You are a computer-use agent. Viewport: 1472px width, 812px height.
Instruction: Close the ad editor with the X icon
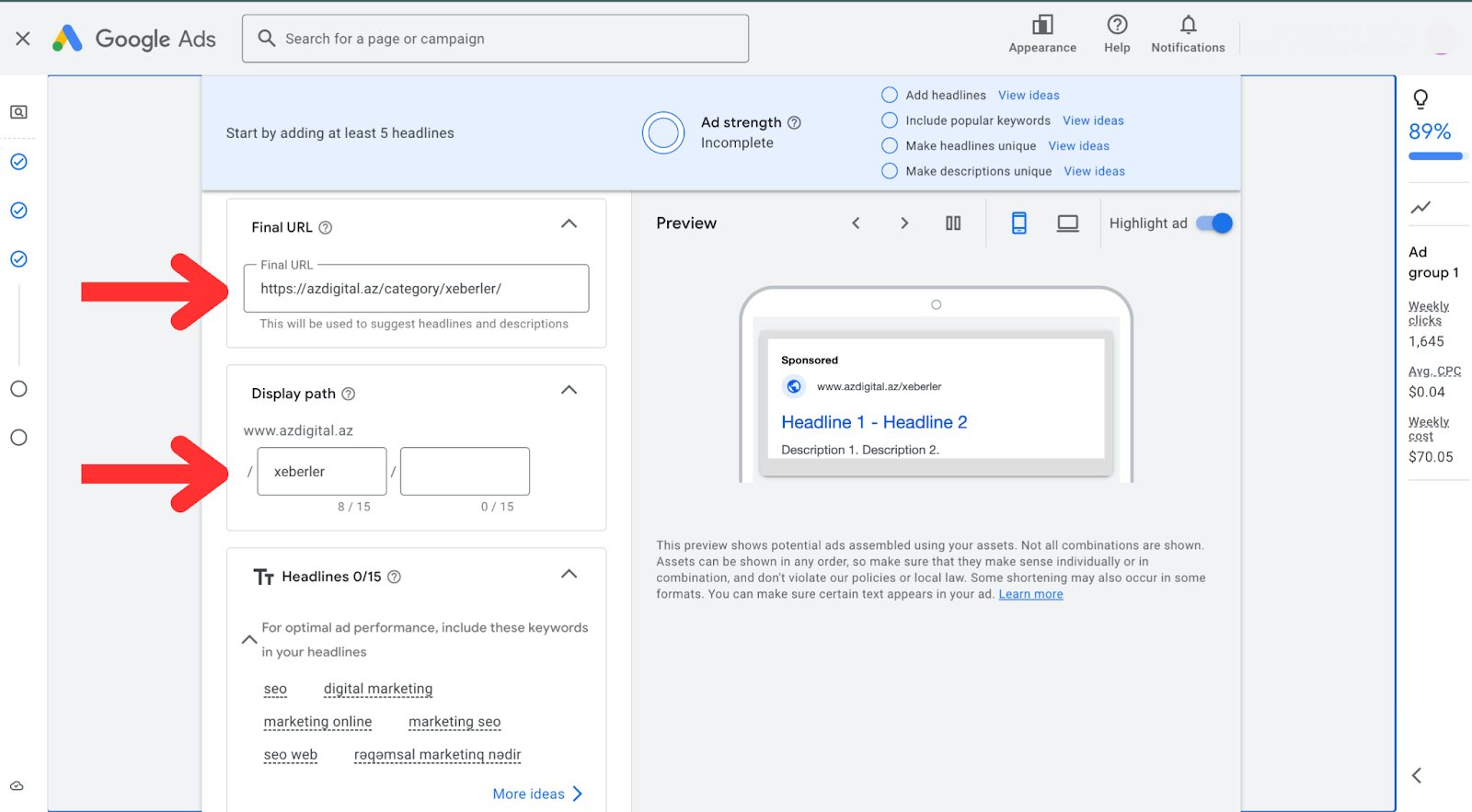pos(23,39)
